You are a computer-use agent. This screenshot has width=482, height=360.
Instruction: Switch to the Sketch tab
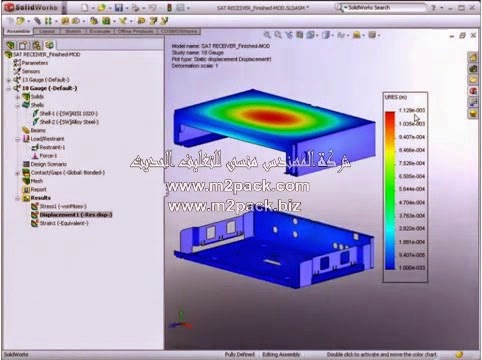[x=73, y=31]
